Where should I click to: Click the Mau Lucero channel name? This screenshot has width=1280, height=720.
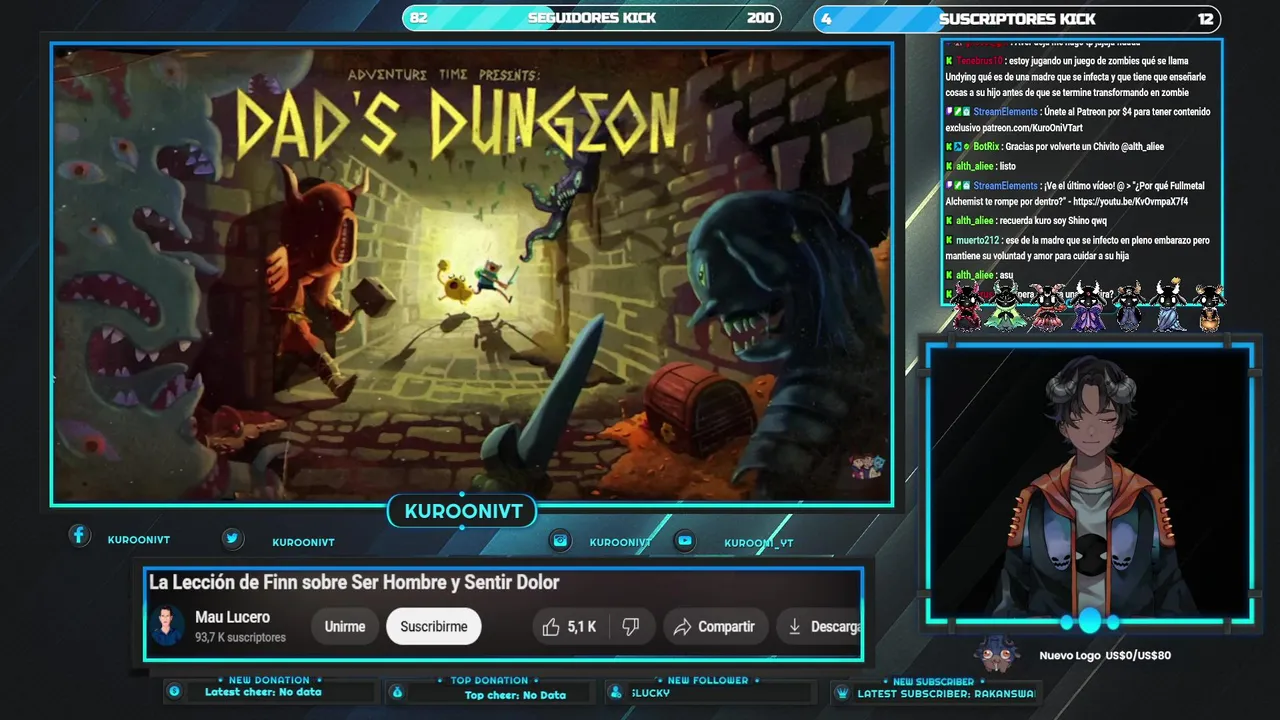point(232,617)
